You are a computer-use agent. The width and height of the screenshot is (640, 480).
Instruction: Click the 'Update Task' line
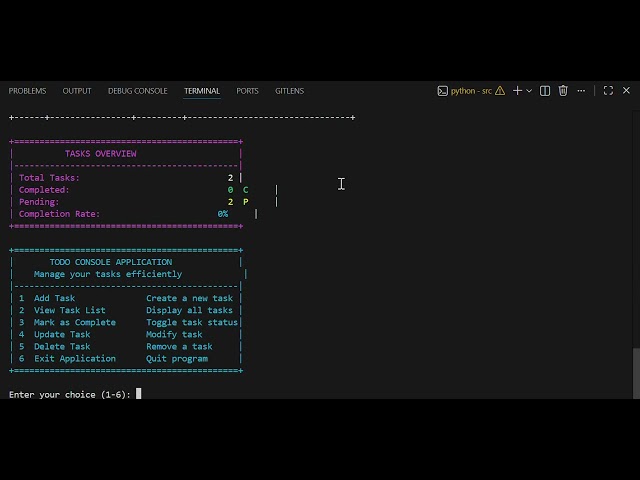click(62, 334)
